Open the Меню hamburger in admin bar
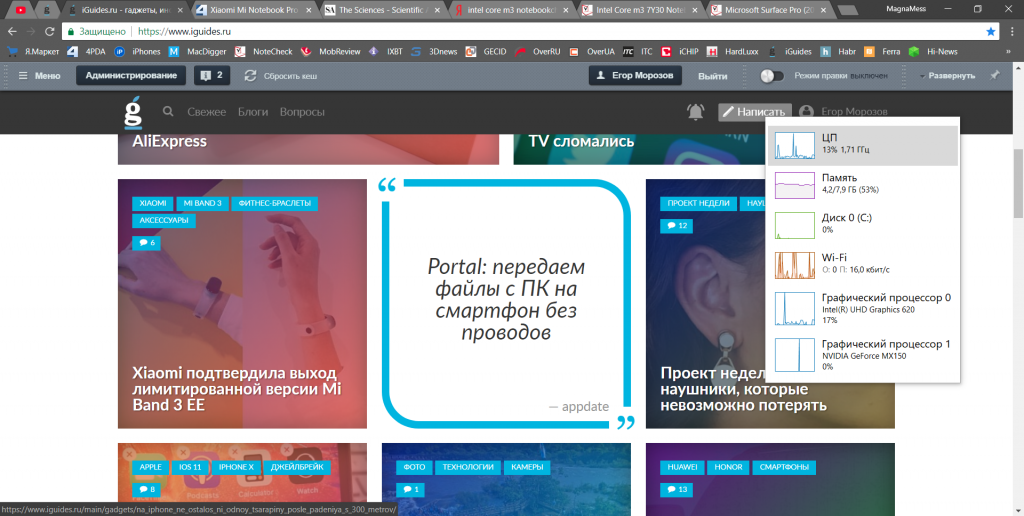 [39, 76]
